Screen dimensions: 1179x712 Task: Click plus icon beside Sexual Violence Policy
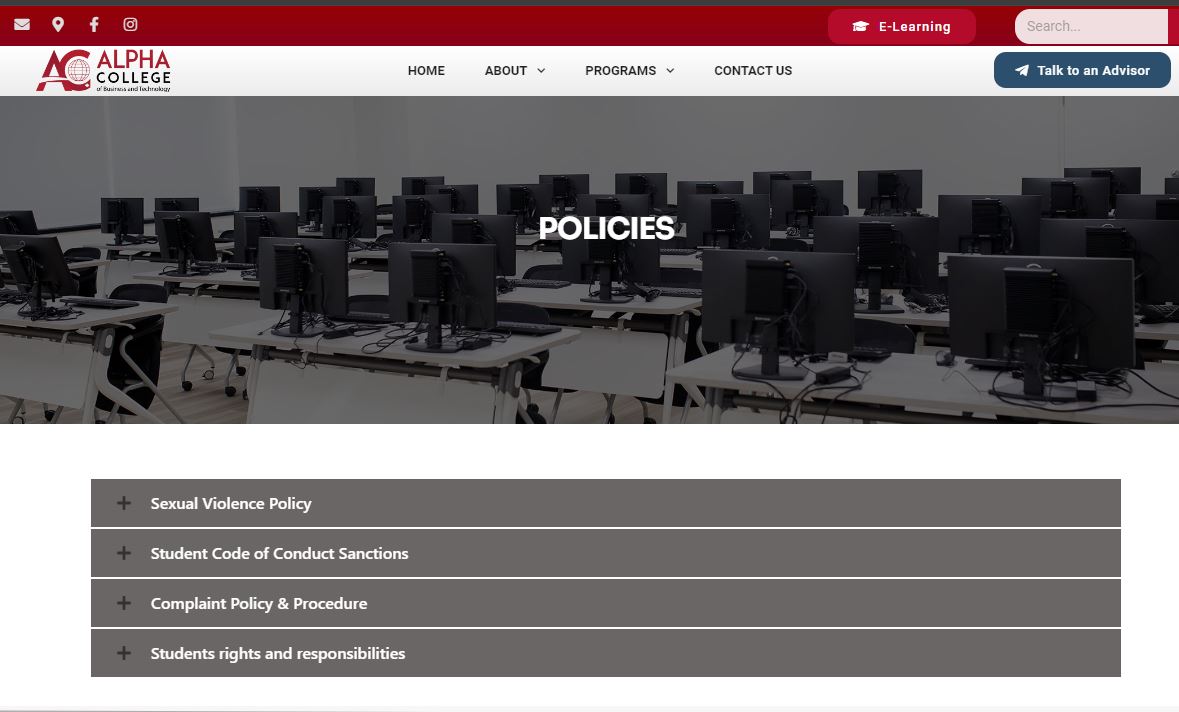pyautogui.click(x=124, y=503)
